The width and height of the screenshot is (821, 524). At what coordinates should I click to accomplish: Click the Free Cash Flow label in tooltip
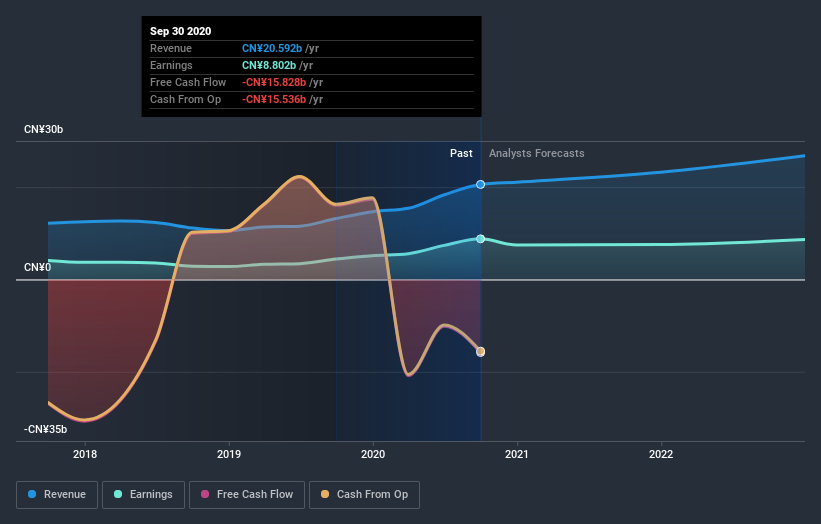188,82
